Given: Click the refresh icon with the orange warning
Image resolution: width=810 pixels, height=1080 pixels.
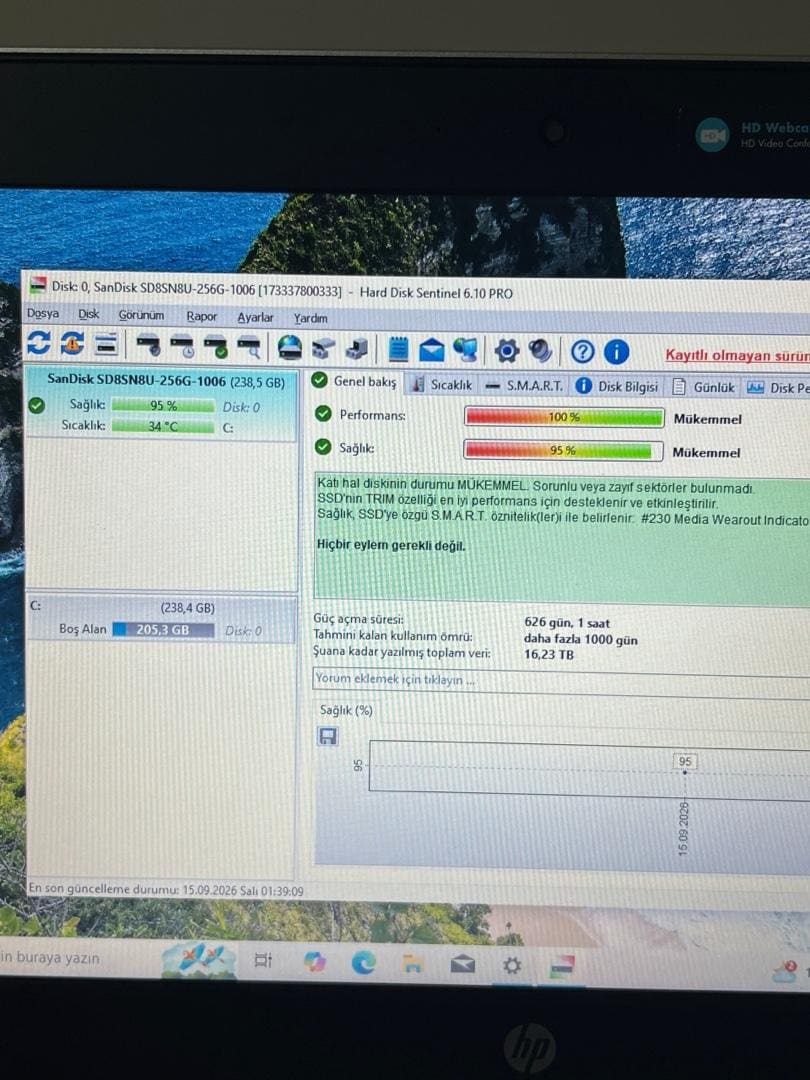Looking at the screenshot, I should tap(72, 343).
